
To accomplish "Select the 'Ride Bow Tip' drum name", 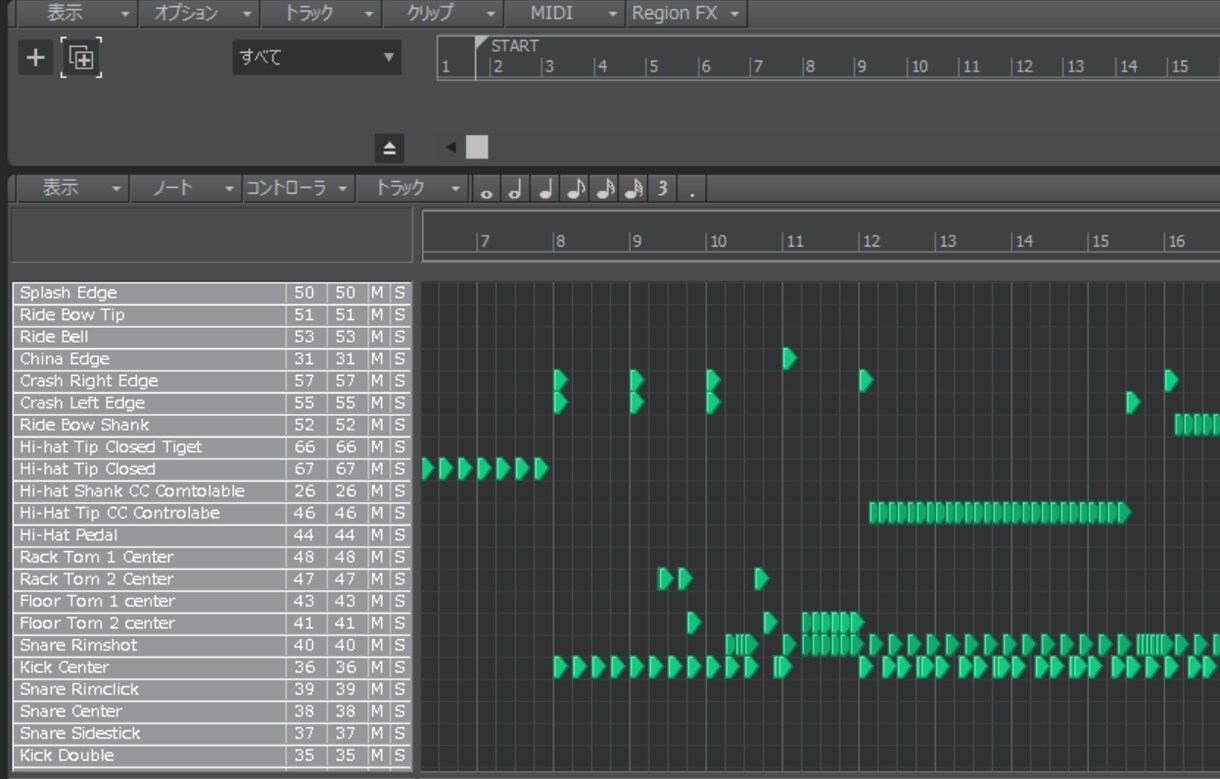I will coord(72,315).
